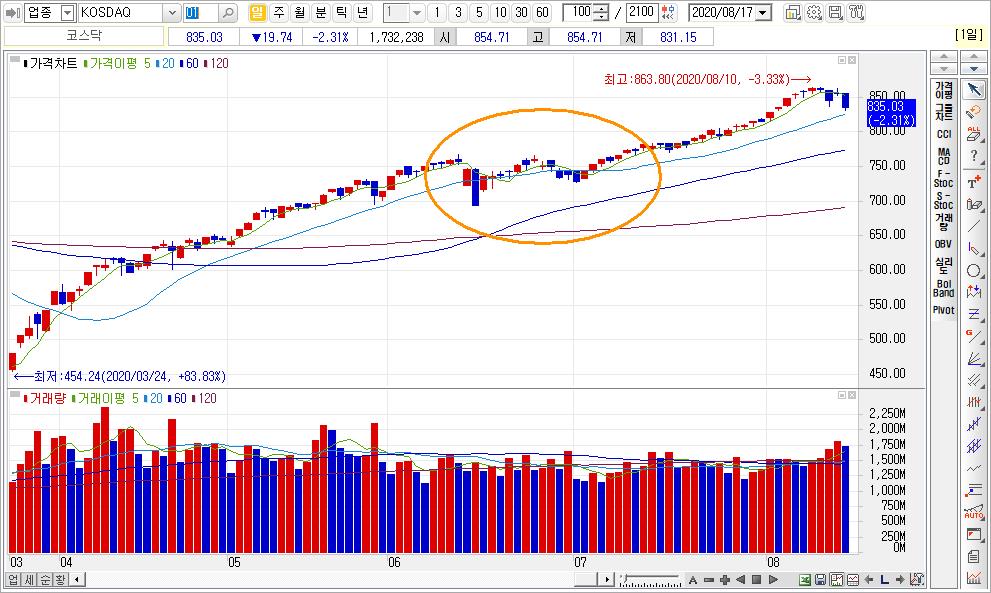Open chart settings gear icon
This screenshot has width=991, height=593.
pos(814,12)
